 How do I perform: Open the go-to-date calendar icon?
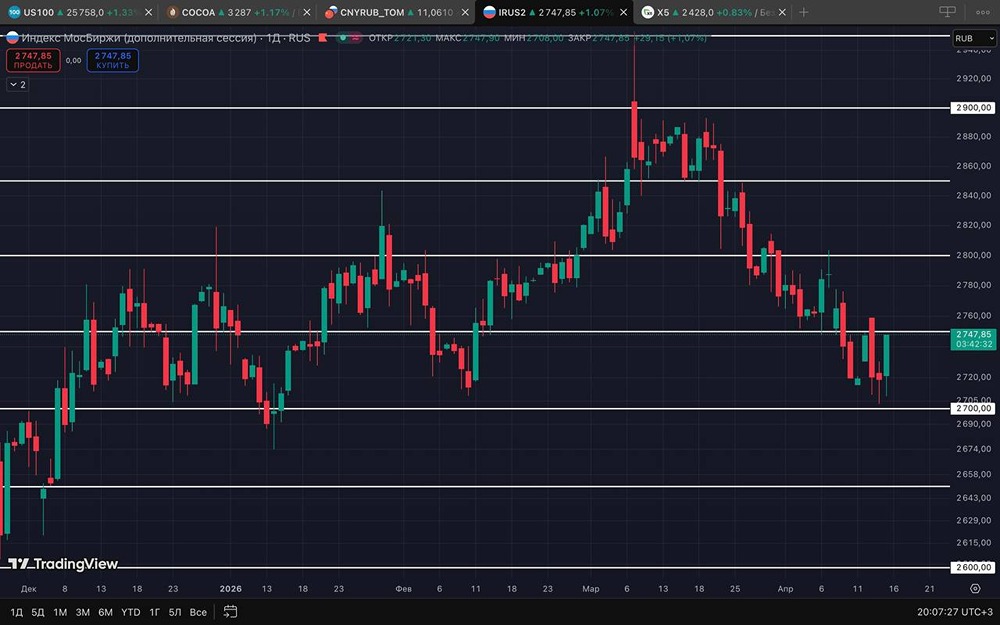click(231, 611)
